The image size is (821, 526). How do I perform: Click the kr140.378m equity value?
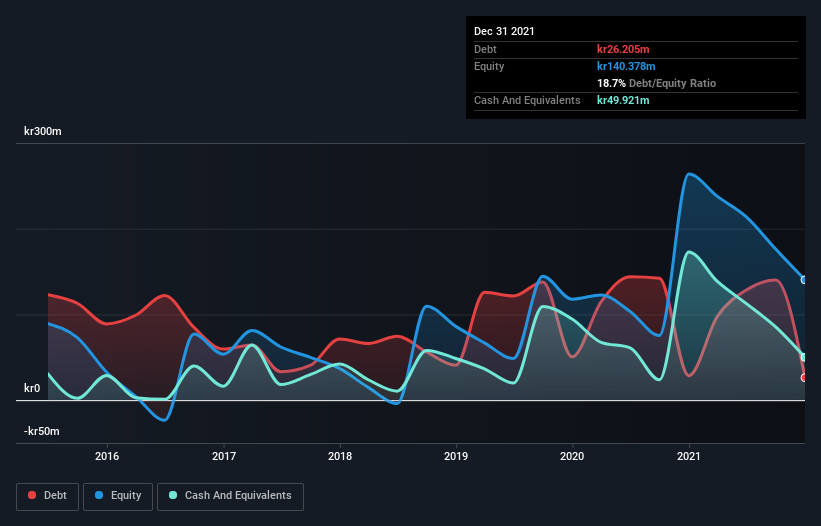point(626,66)
